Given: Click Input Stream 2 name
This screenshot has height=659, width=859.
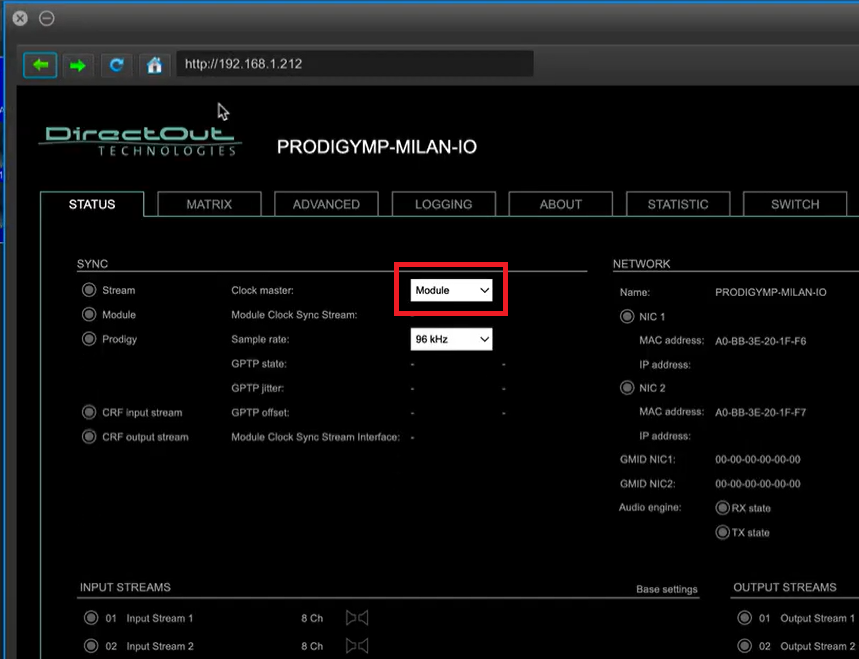Looking at the screenshot, I should [x=159, y=646].
